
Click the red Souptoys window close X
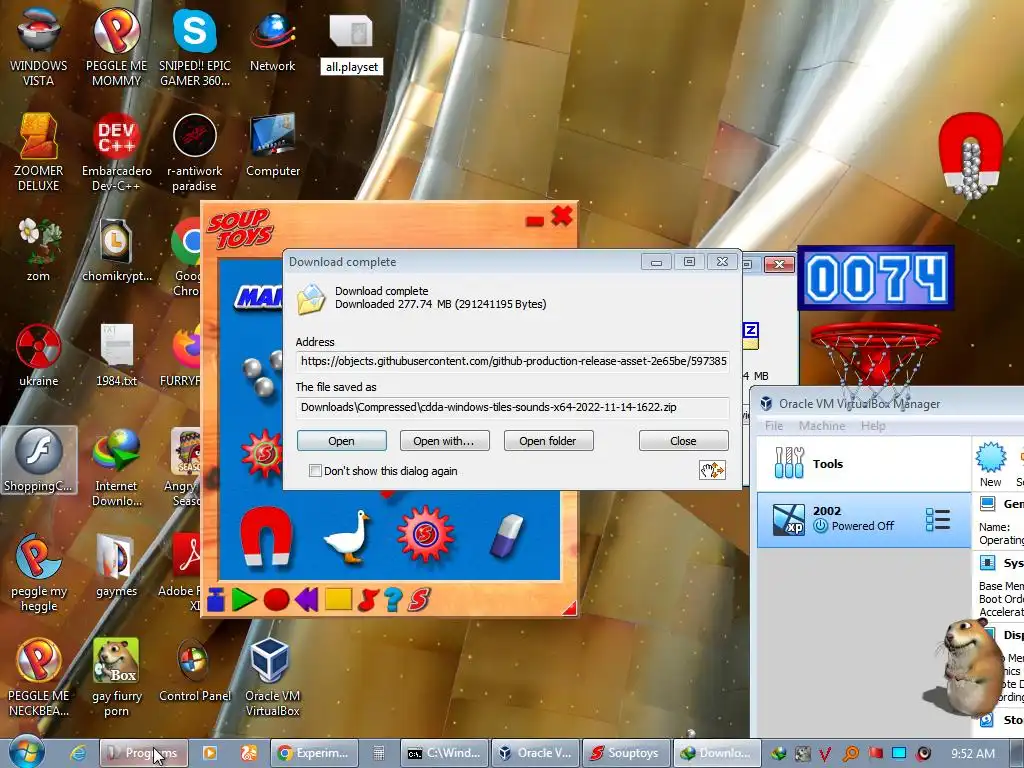(x=562, y=216)
